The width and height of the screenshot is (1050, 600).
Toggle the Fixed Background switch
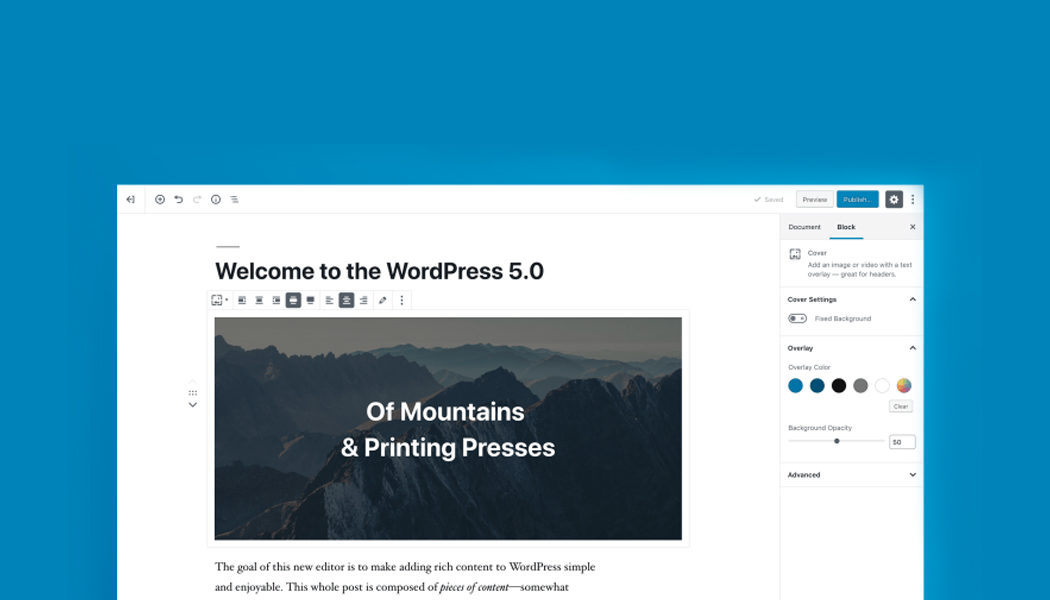pyautogui.click(x=797, y=319)
